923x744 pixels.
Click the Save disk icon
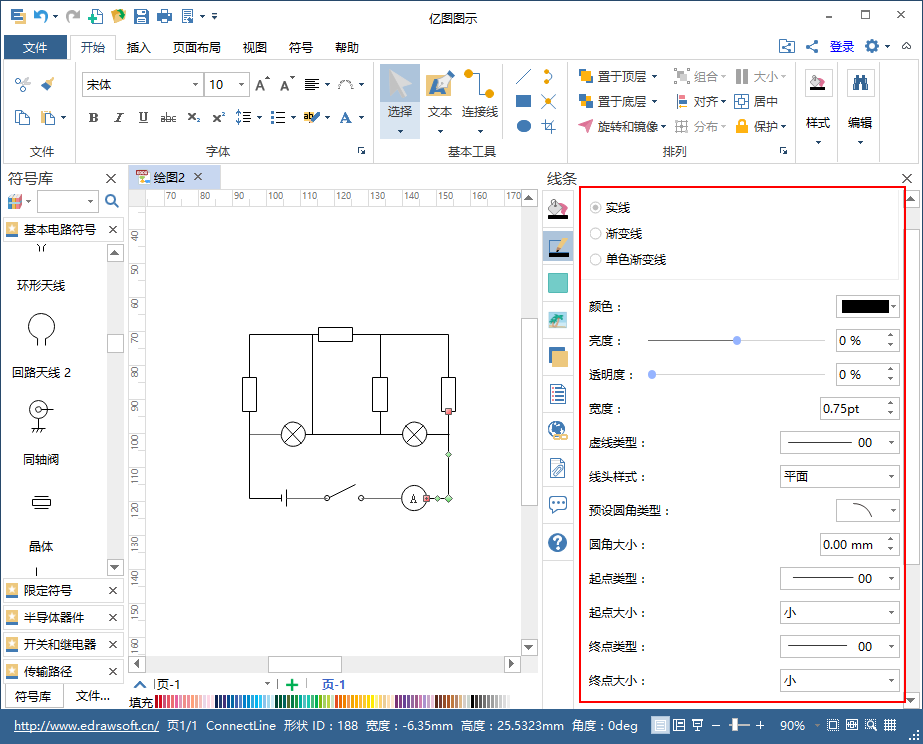pos(141,16)
